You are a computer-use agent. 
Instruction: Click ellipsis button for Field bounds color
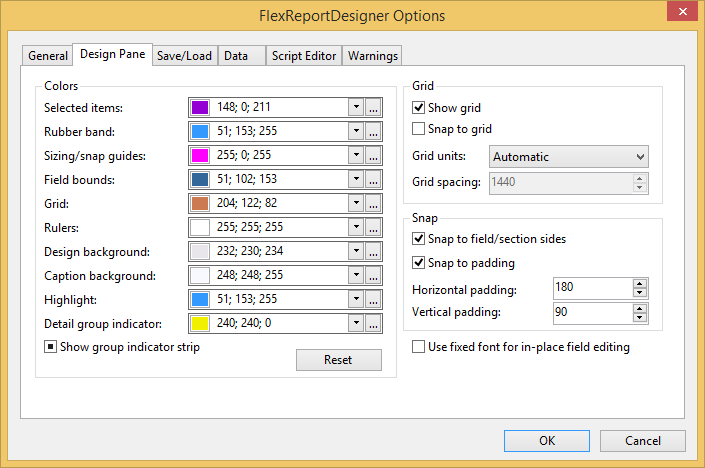(373, 180)
